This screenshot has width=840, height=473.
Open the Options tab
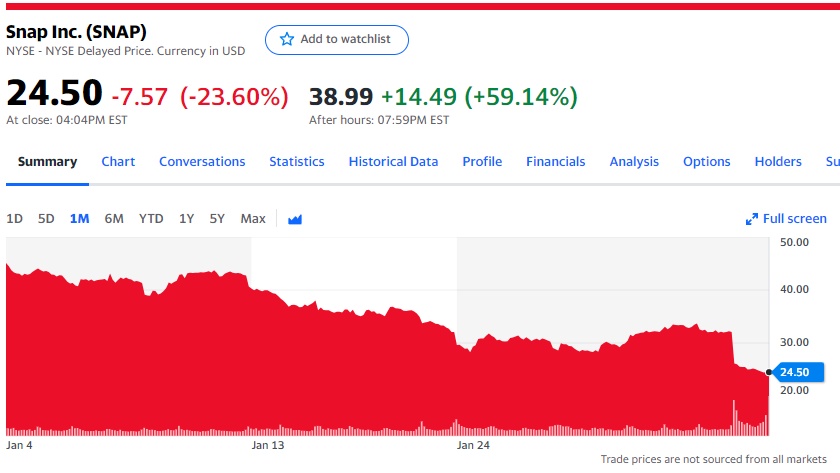pyautogui.click(x=706, y=161)
